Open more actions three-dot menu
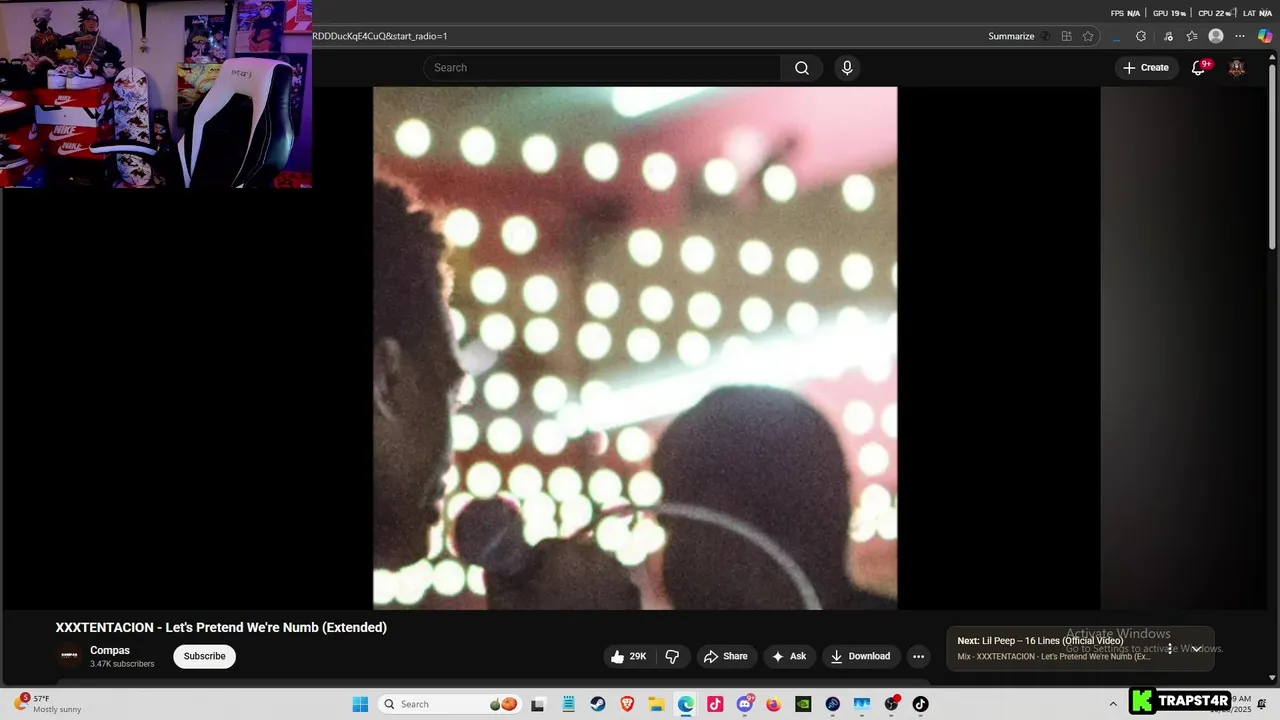1280x720 pixels. [918, 656]
